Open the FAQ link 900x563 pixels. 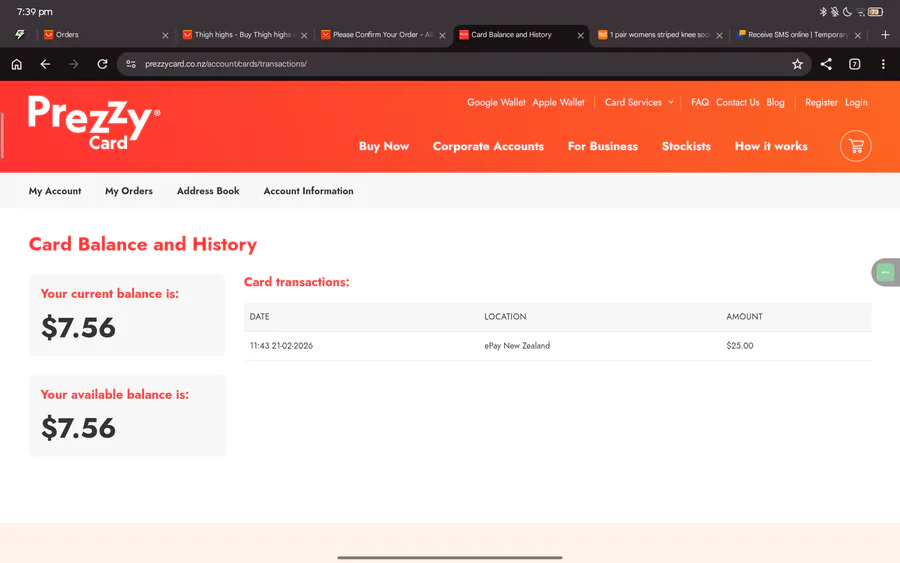700,102
